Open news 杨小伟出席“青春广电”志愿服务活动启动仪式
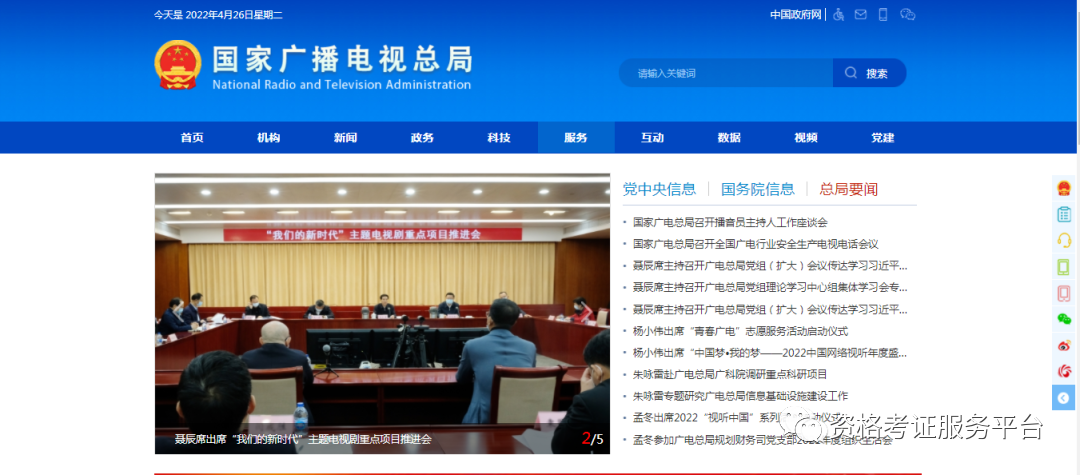Viewport: 1080px width, 475px height. pyautogui.click(x=740, y=331)
